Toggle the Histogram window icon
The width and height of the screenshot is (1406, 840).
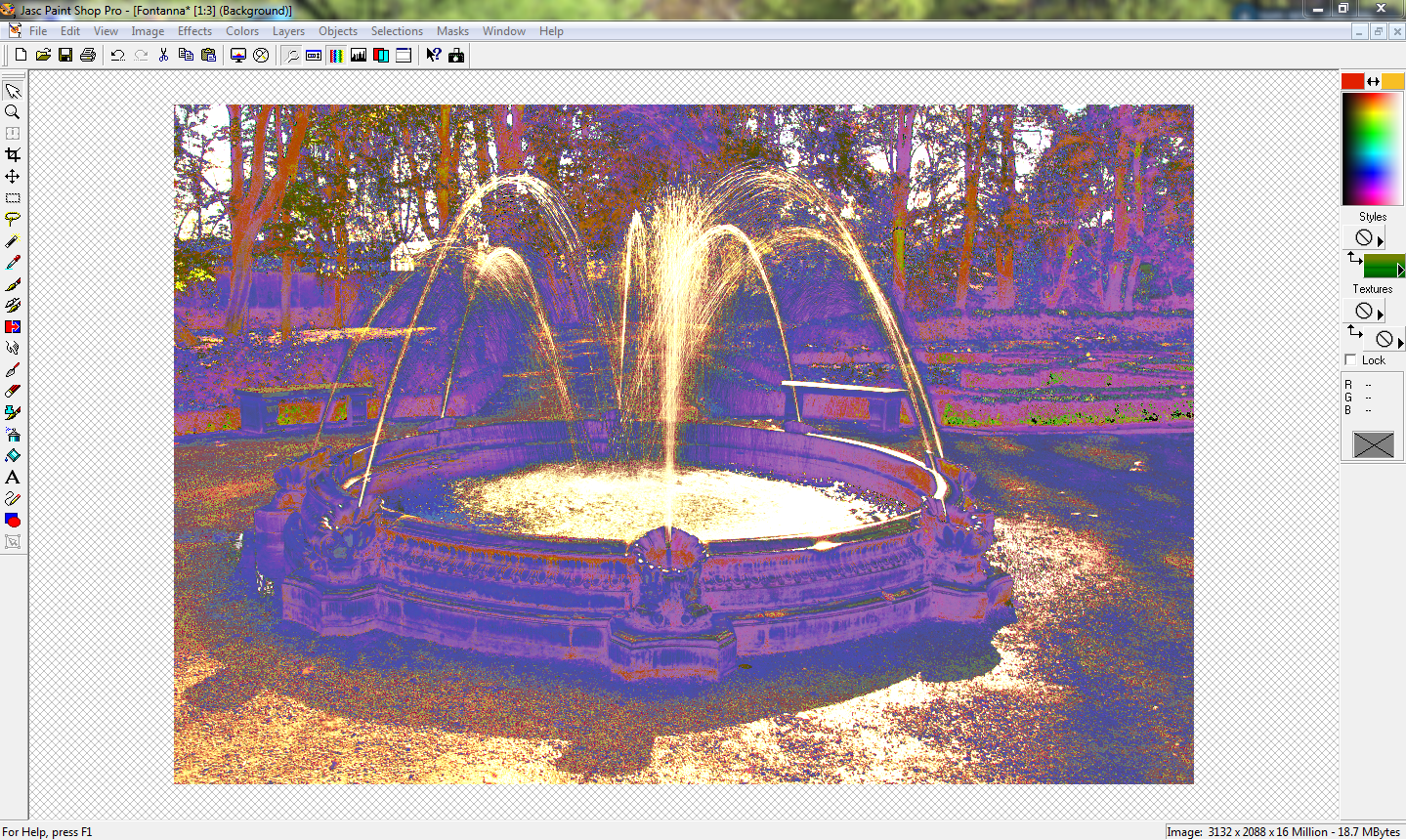click(359, 55)
